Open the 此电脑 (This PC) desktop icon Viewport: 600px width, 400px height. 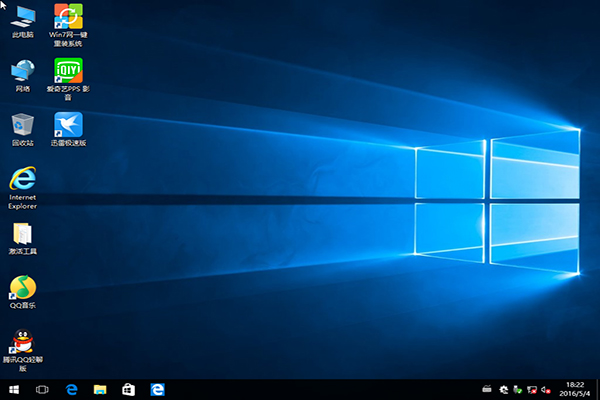pyautogui.click(x=22, y=17)
